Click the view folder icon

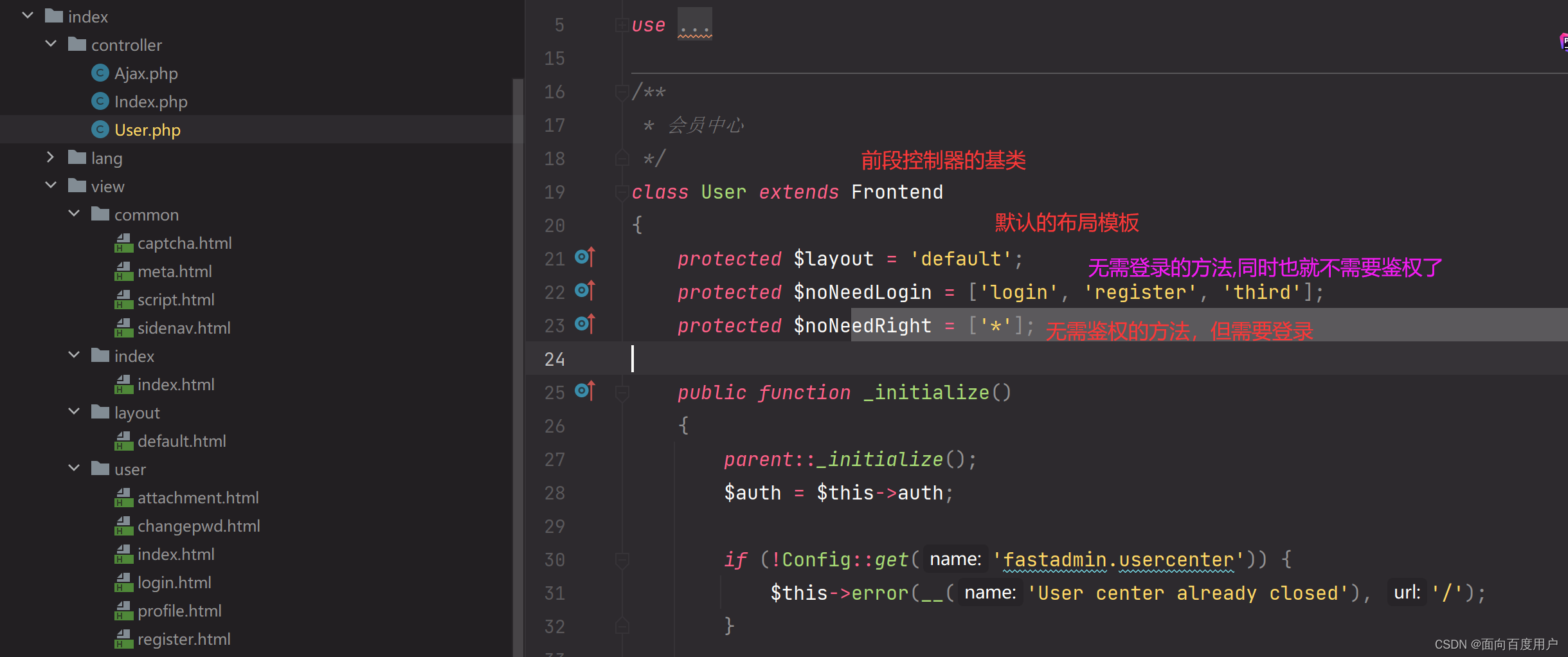tap(77, 186)
